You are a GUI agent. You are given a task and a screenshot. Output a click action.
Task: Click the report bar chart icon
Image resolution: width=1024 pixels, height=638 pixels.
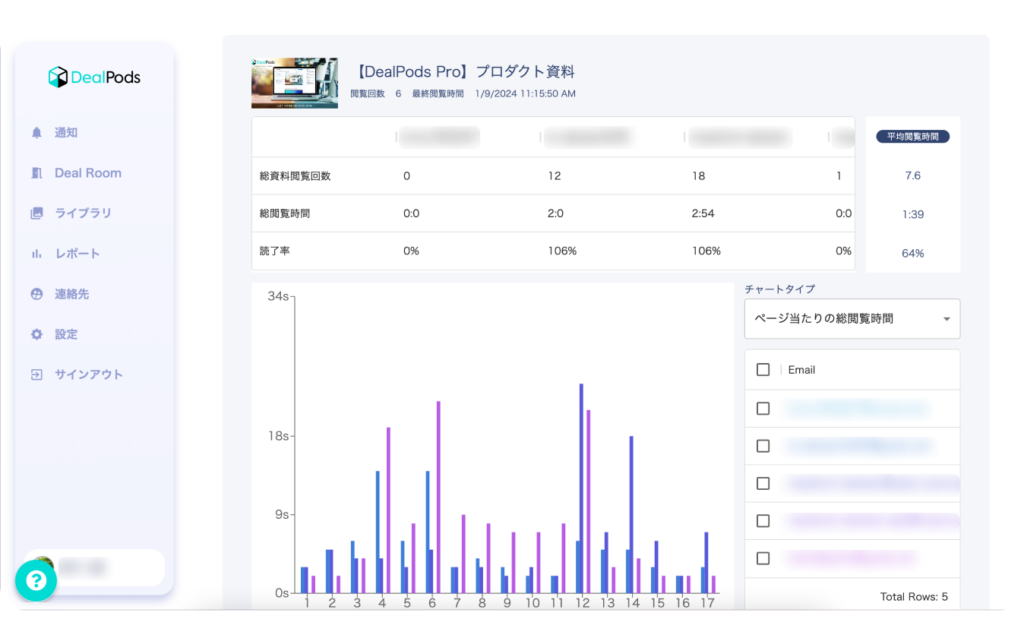(x=37, y=254)
